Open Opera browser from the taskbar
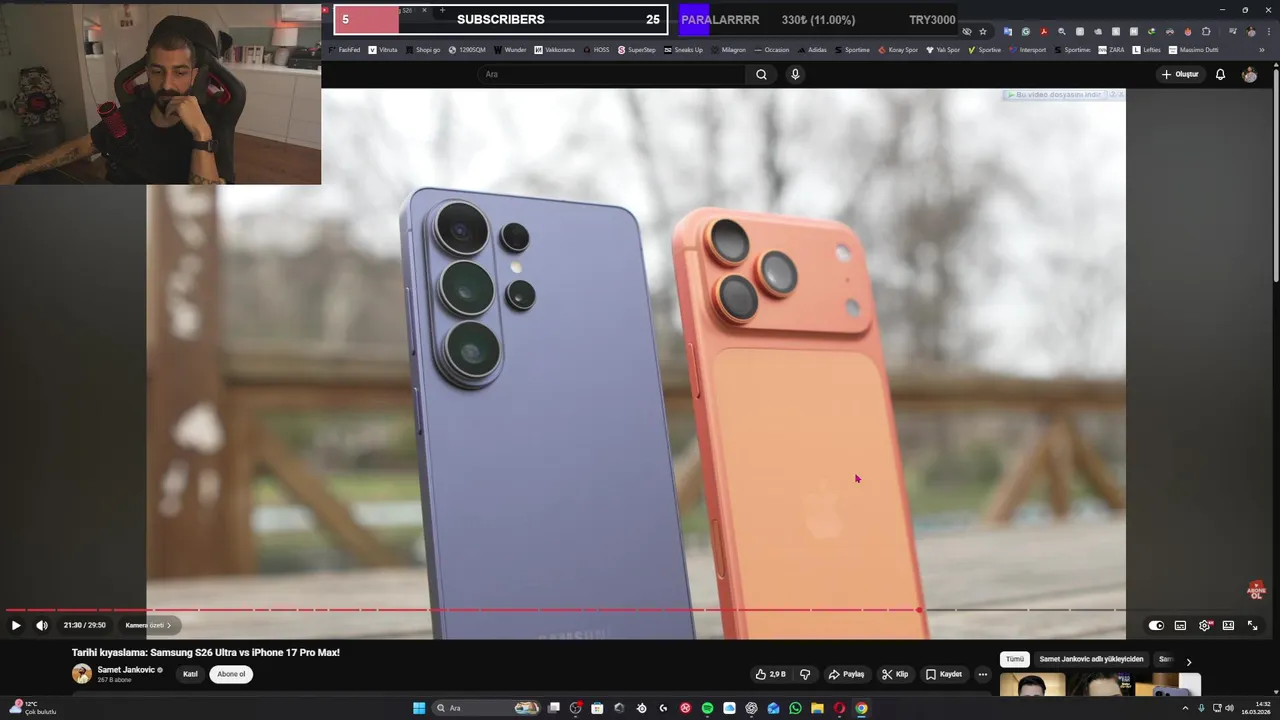This screenshot has height=720, width=1280. [x=839, y=708]
